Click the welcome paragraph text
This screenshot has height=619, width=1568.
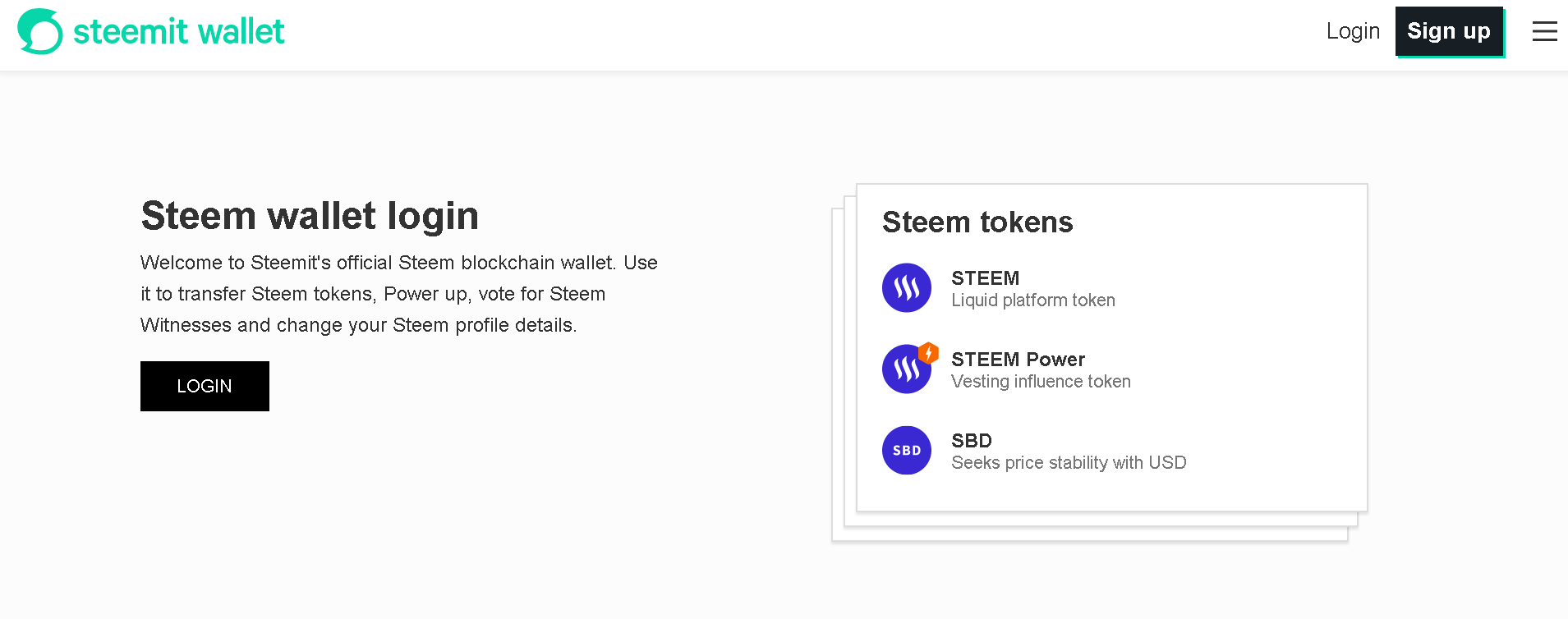(399, 294)
